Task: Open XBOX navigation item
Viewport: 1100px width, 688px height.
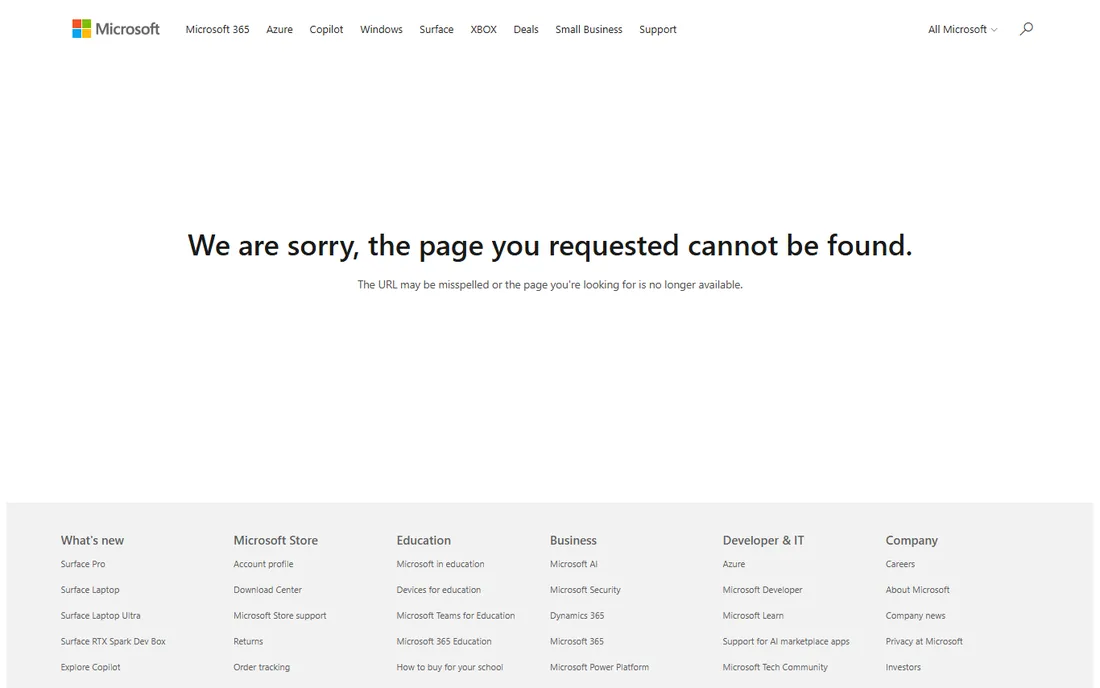Action: tap(483, 29)
